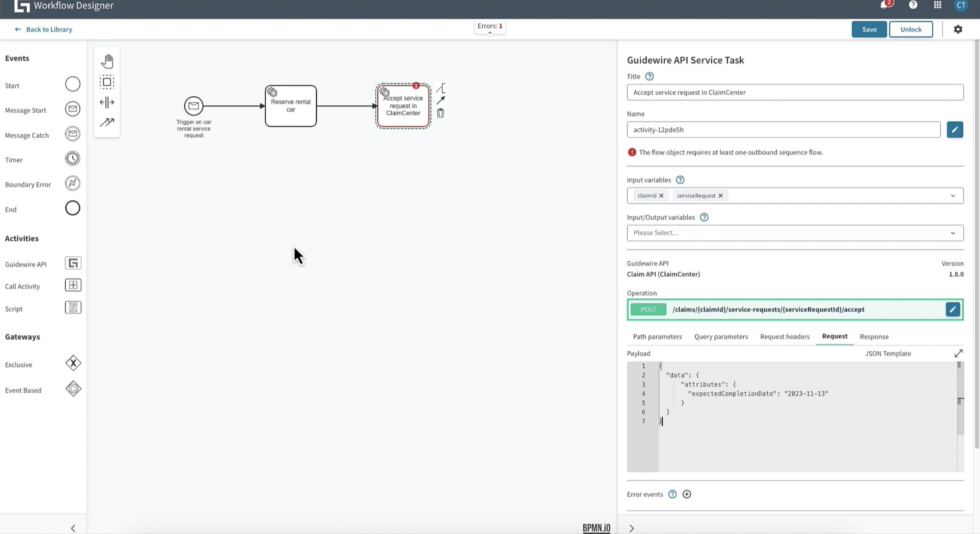
Task: Switch to Path parameters tab
Action: pyautogui.click(x=657, y=336)
